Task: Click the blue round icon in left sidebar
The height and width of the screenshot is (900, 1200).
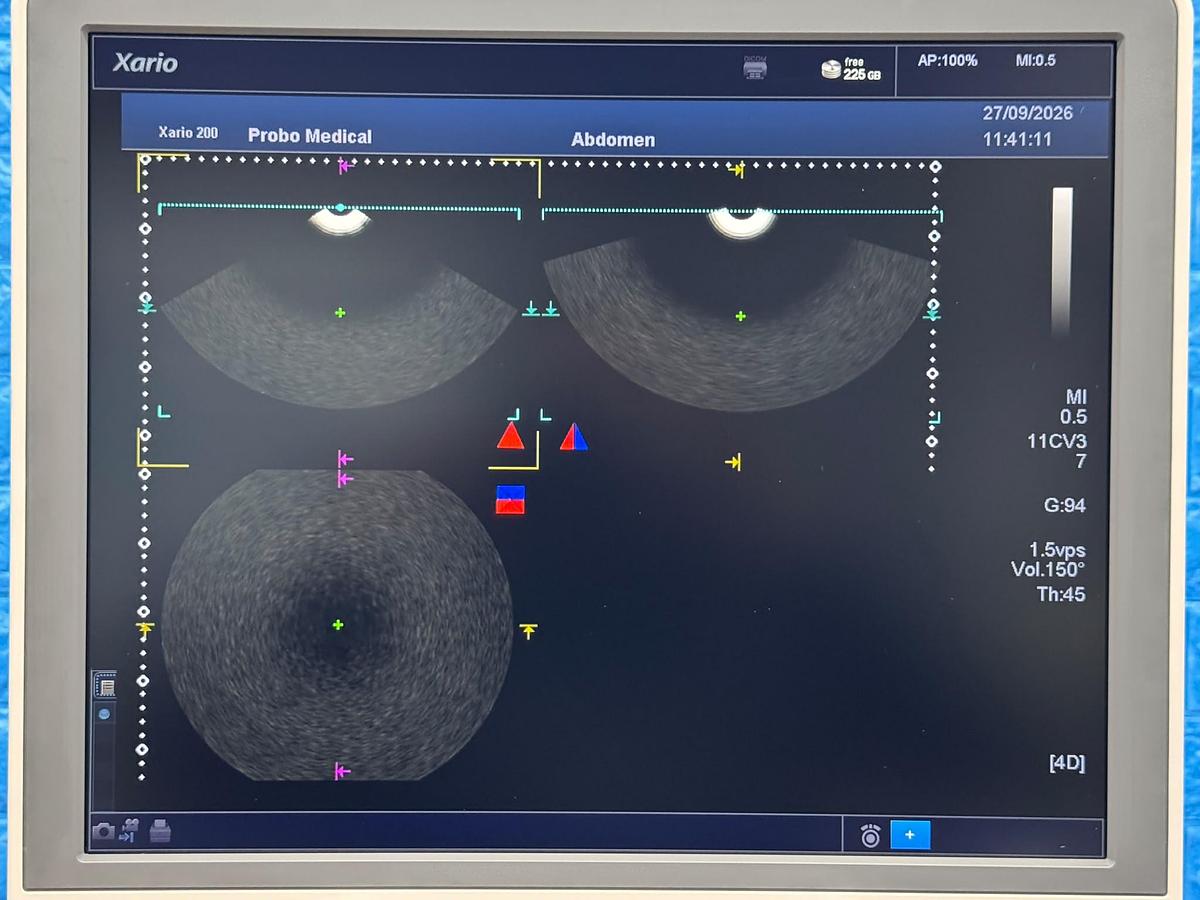Action: tap(104, 715)
